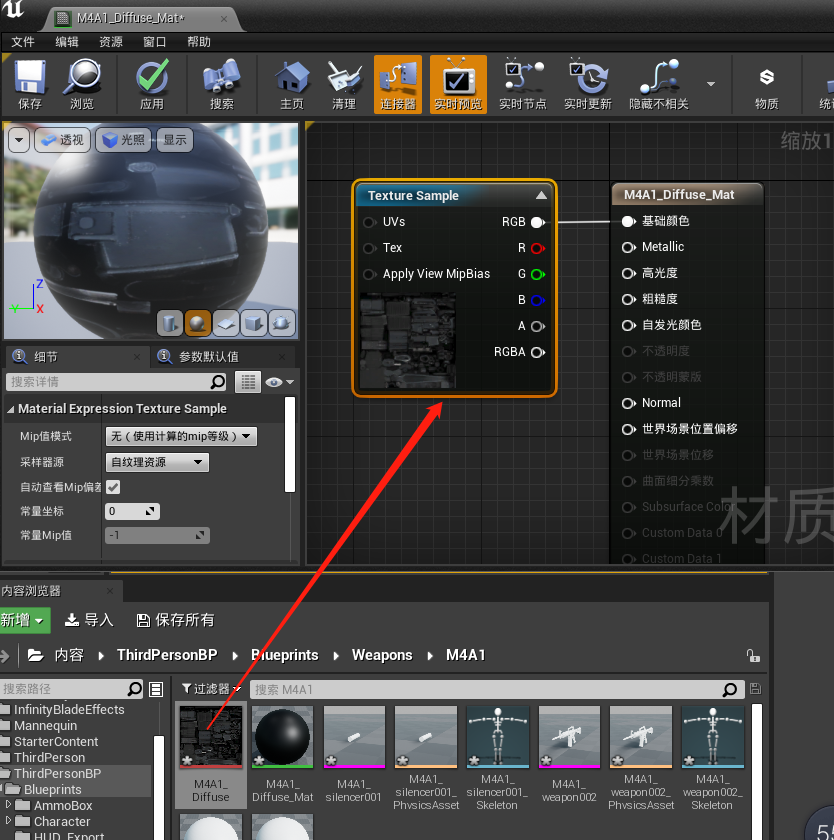Click the 隐藏不相关 (Hide Unrelated) icon
The image size is (834, 840).
[x=659, y=84]
